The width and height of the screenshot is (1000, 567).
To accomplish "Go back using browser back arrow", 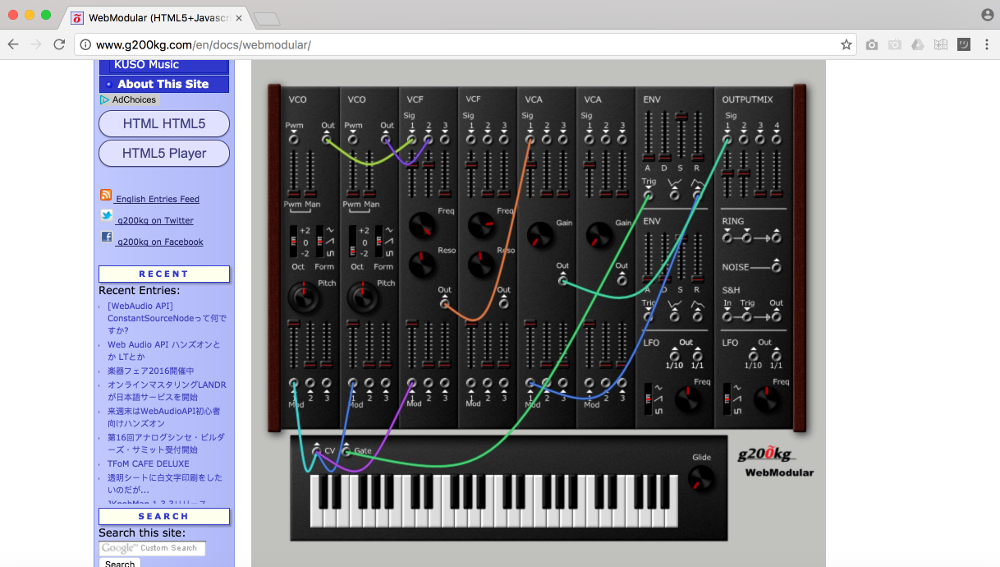I will (13, 45).
